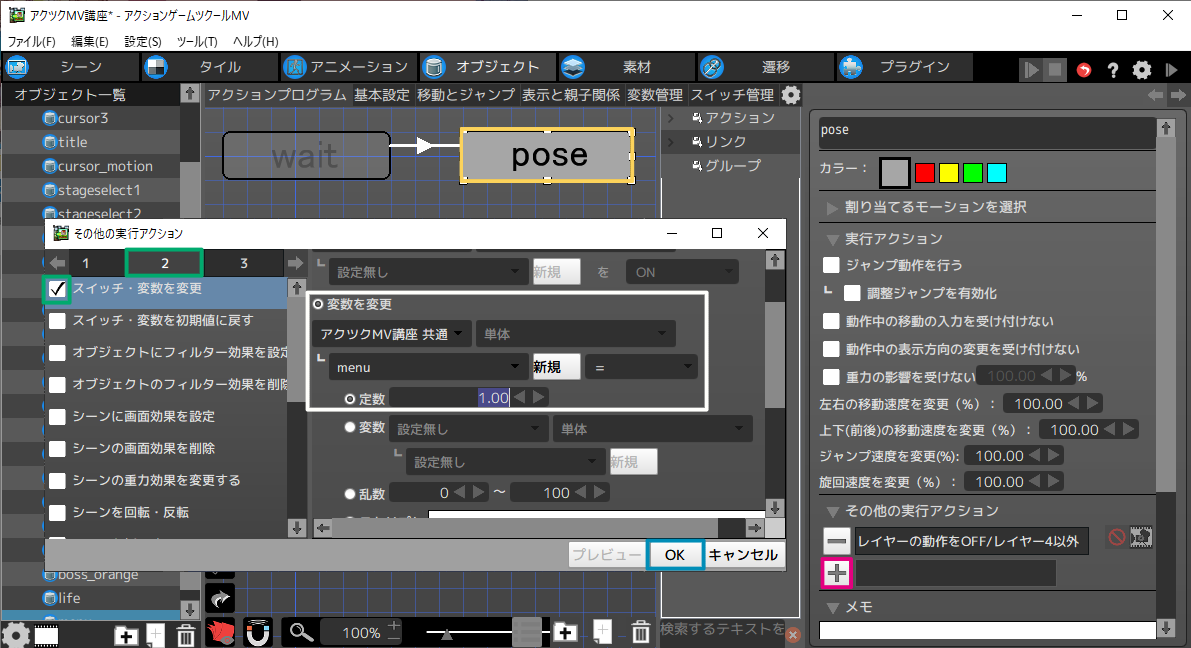Enable ジャンプ動作を行う checkbox
Viewport: 1191px width, 648px height.
(x=831, y=265)
